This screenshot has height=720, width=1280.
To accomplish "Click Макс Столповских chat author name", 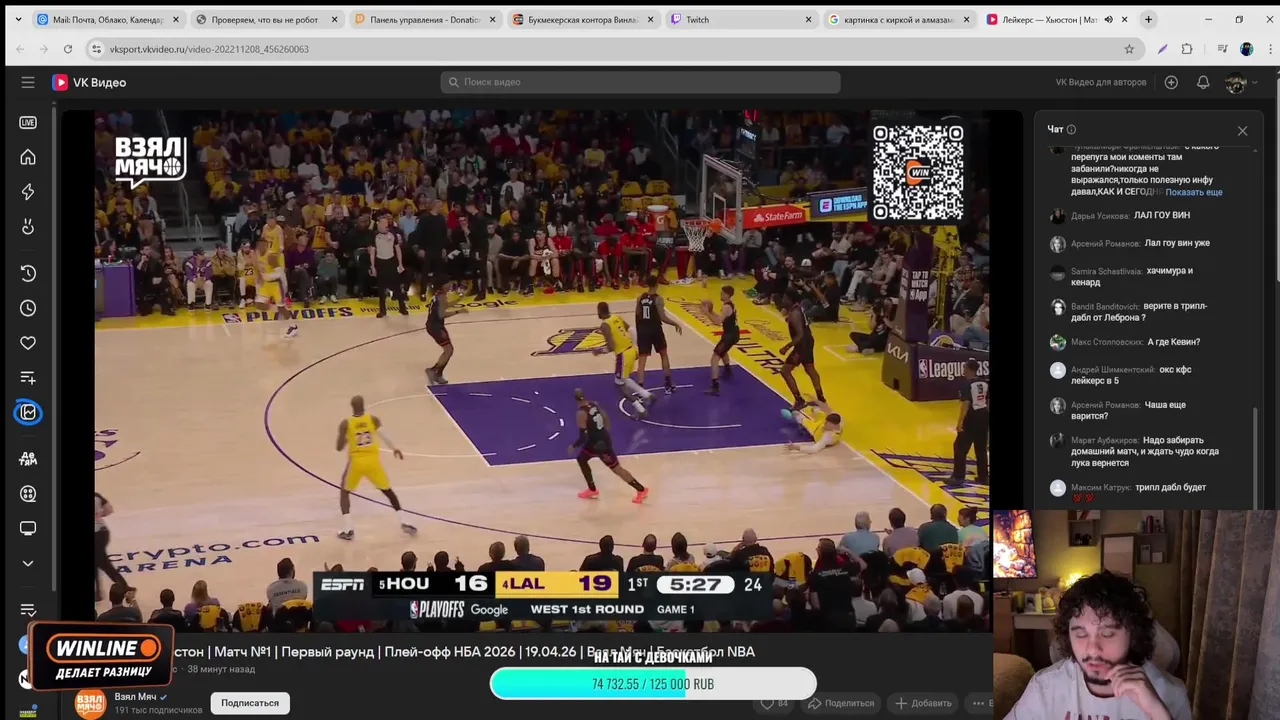I will coord(1106,342).
